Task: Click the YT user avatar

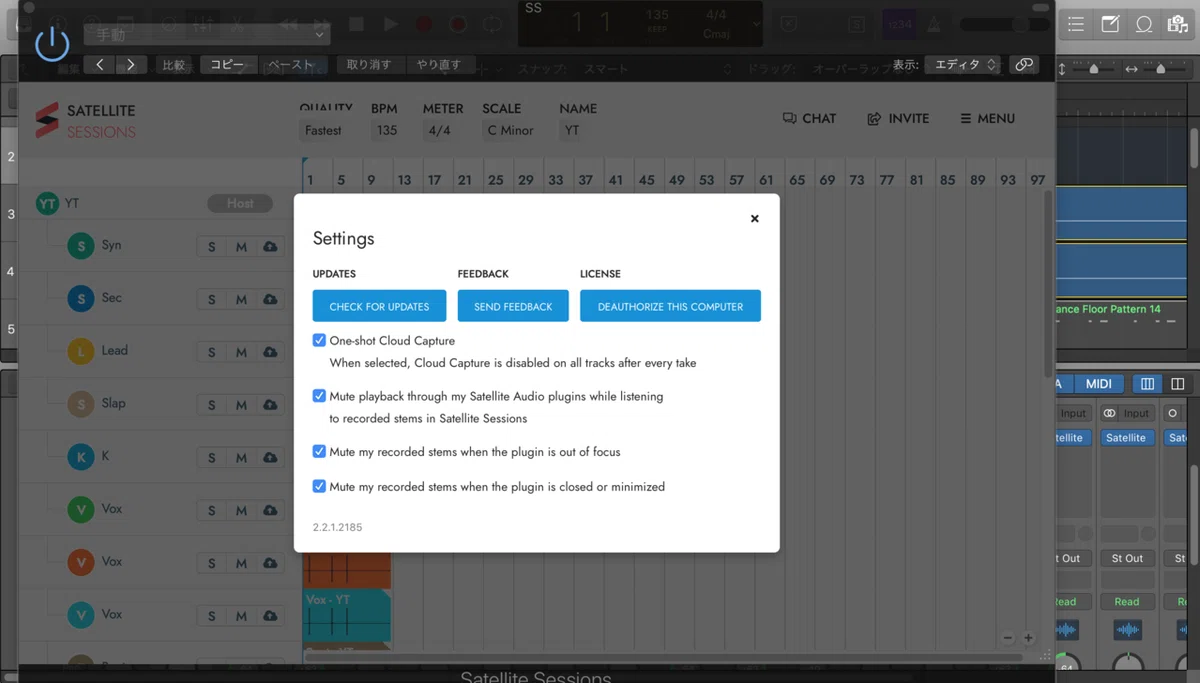Action: [47, 204]
